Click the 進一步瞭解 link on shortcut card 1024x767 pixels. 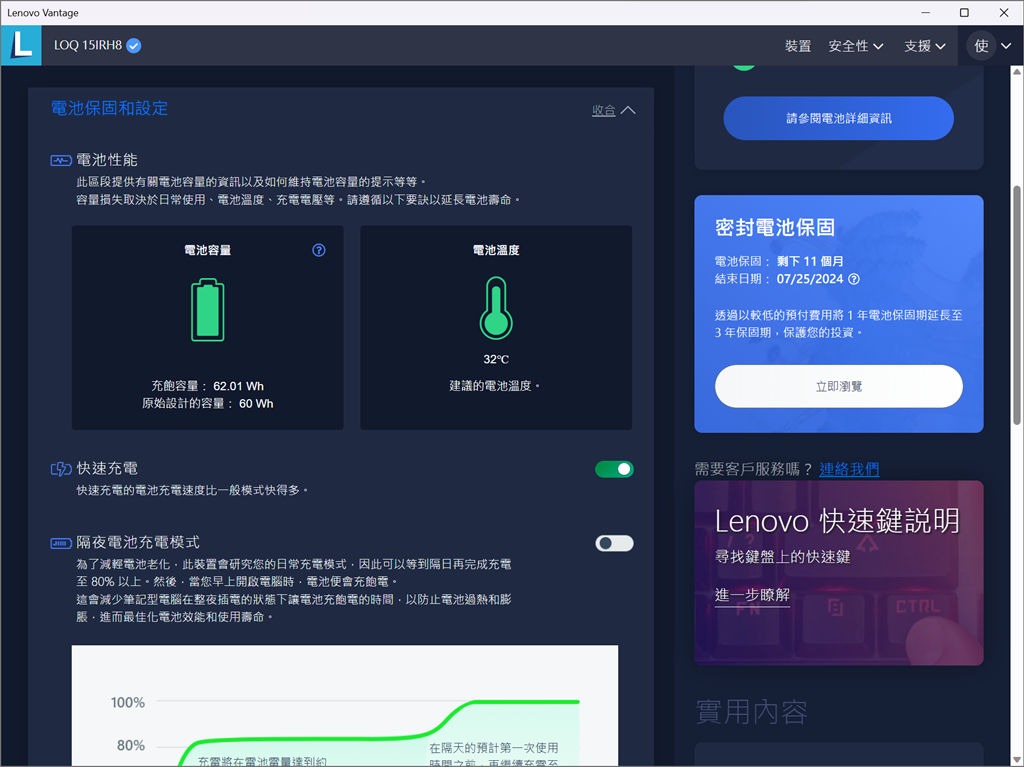tap(752, 595)
